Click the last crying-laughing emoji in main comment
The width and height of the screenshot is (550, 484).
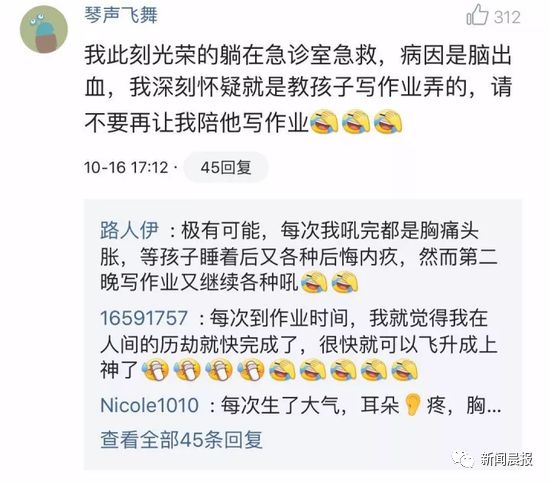[388, 122]
